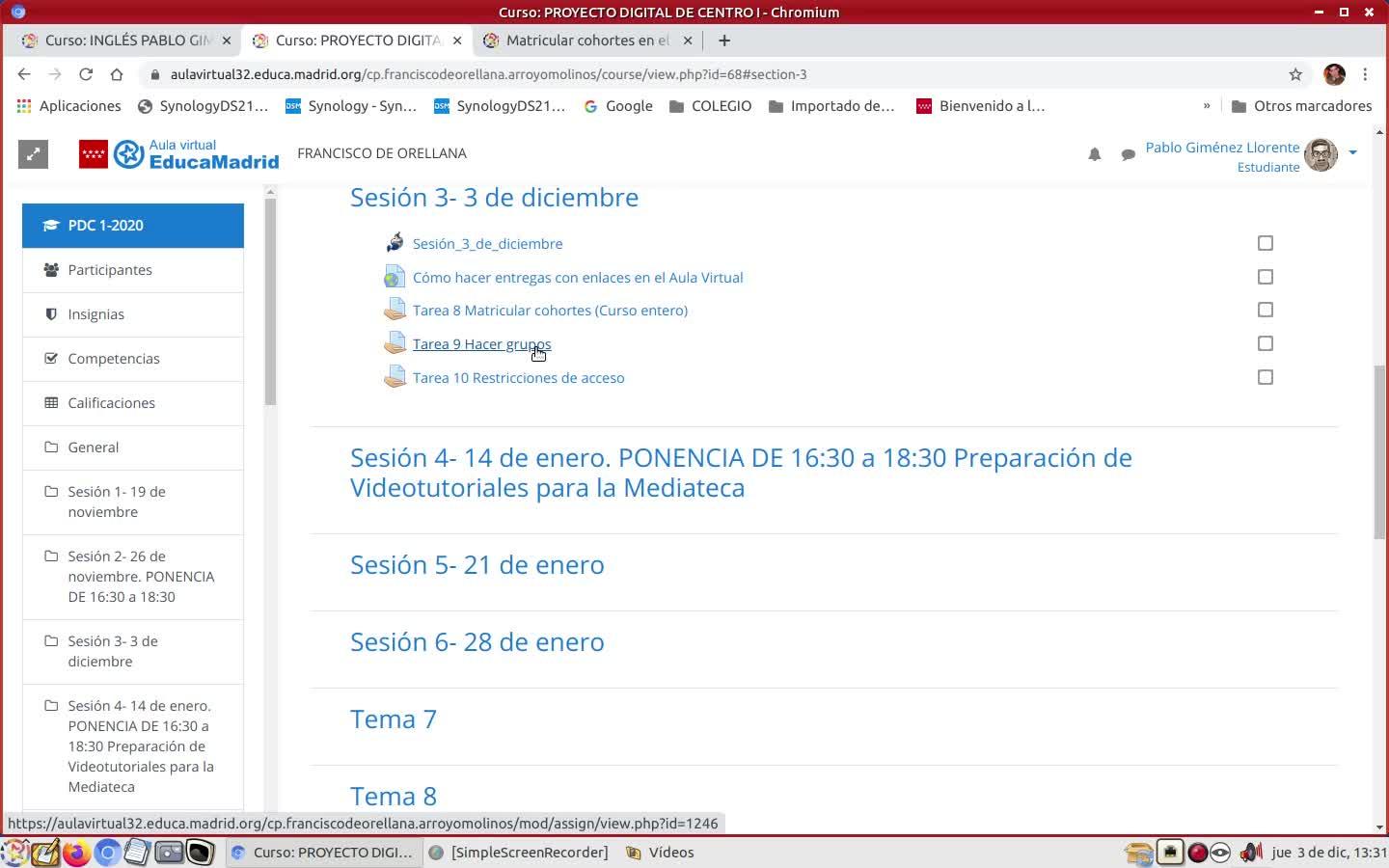Switch to the Matricular cohortes tab
This screenshot has height=868, width=1389.
pyautogui.click(x=586, y=41)
